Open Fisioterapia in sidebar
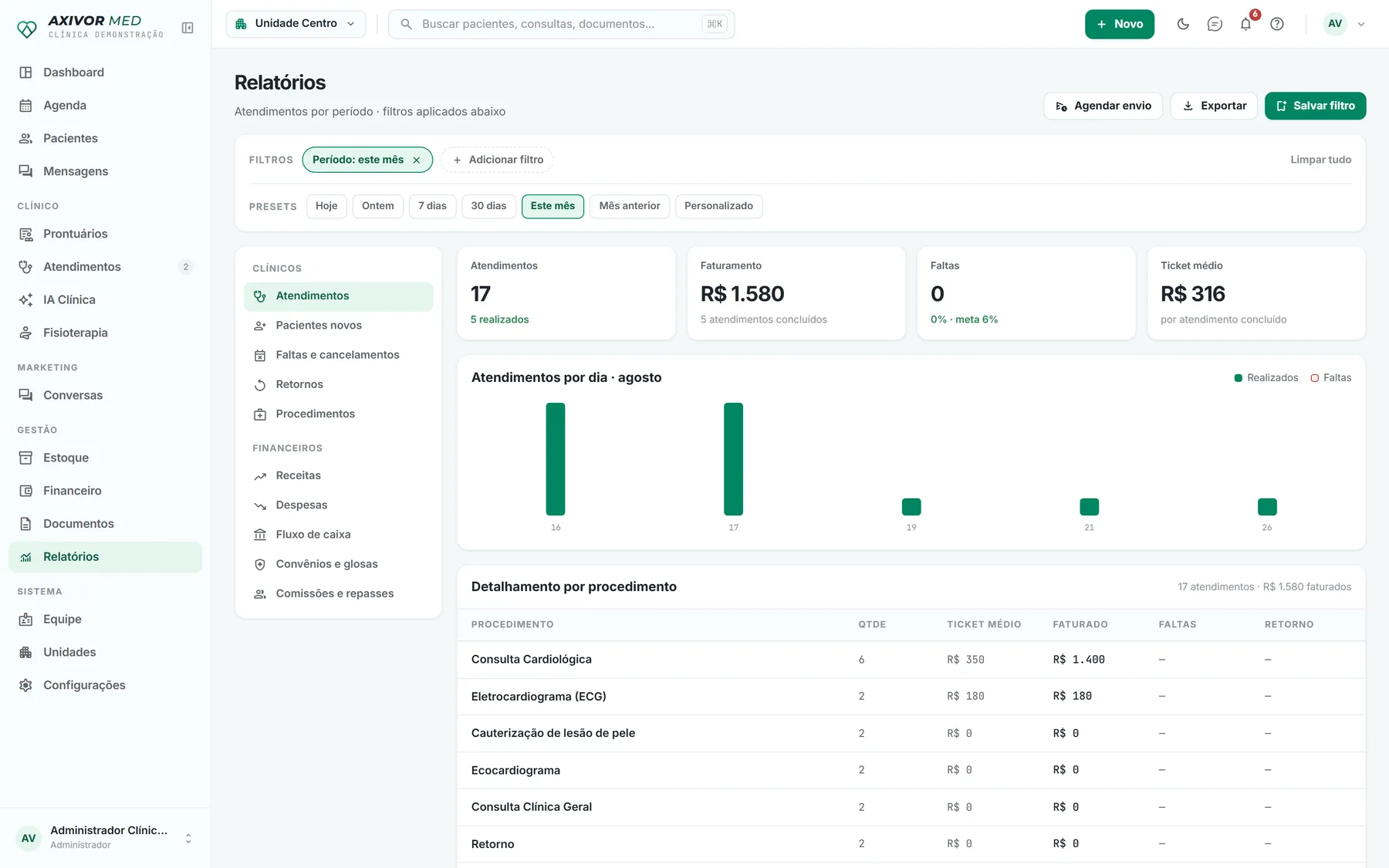 click(105, 333)
